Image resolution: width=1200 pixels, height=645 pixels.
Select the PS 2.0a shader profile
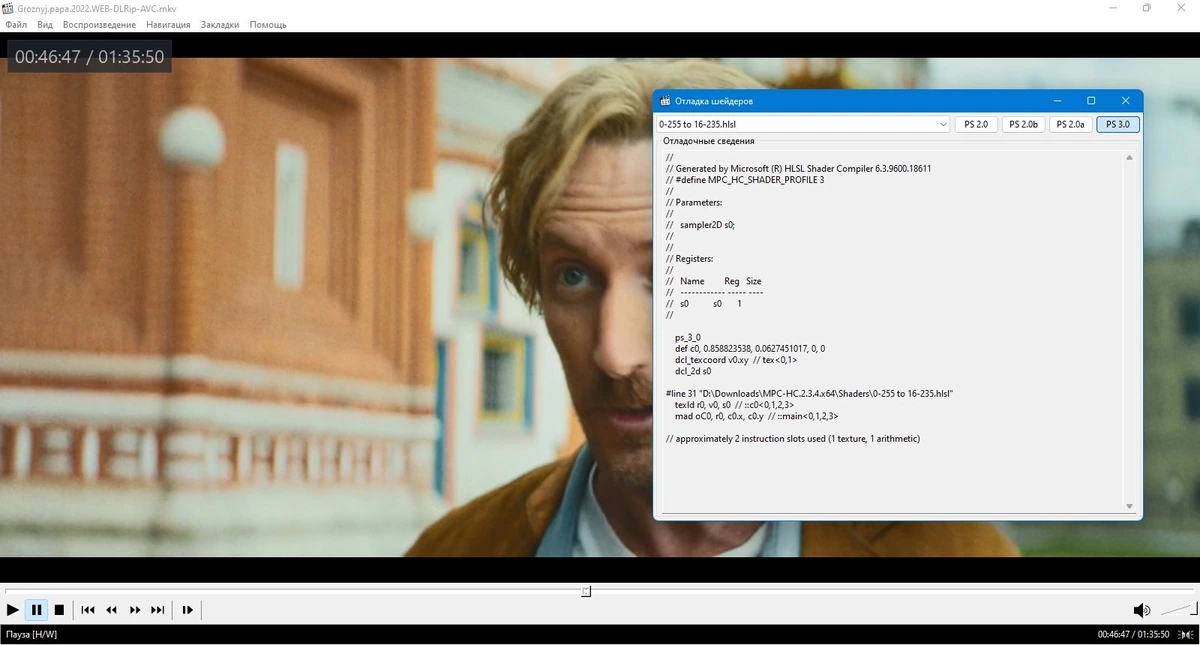[x=1070, y=124]
